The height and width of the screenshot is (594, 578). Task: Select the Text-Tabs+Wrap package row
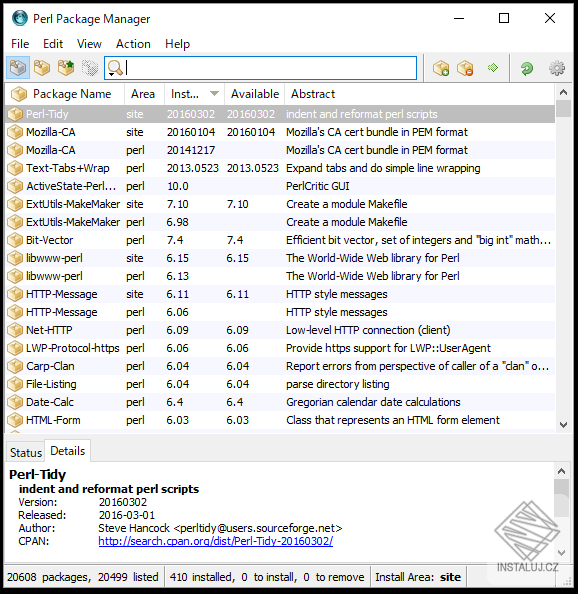[x=280, y=168]
